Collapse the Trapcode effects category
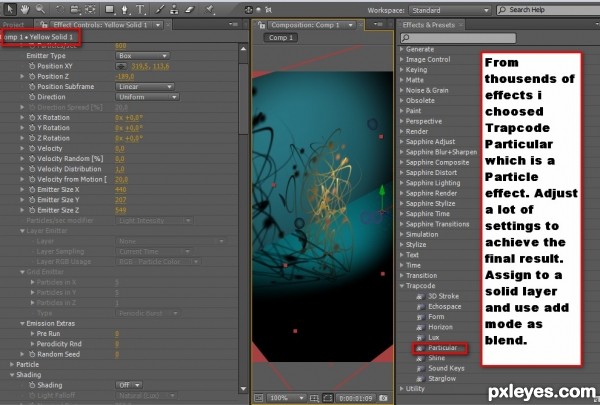 coord(402,286)
